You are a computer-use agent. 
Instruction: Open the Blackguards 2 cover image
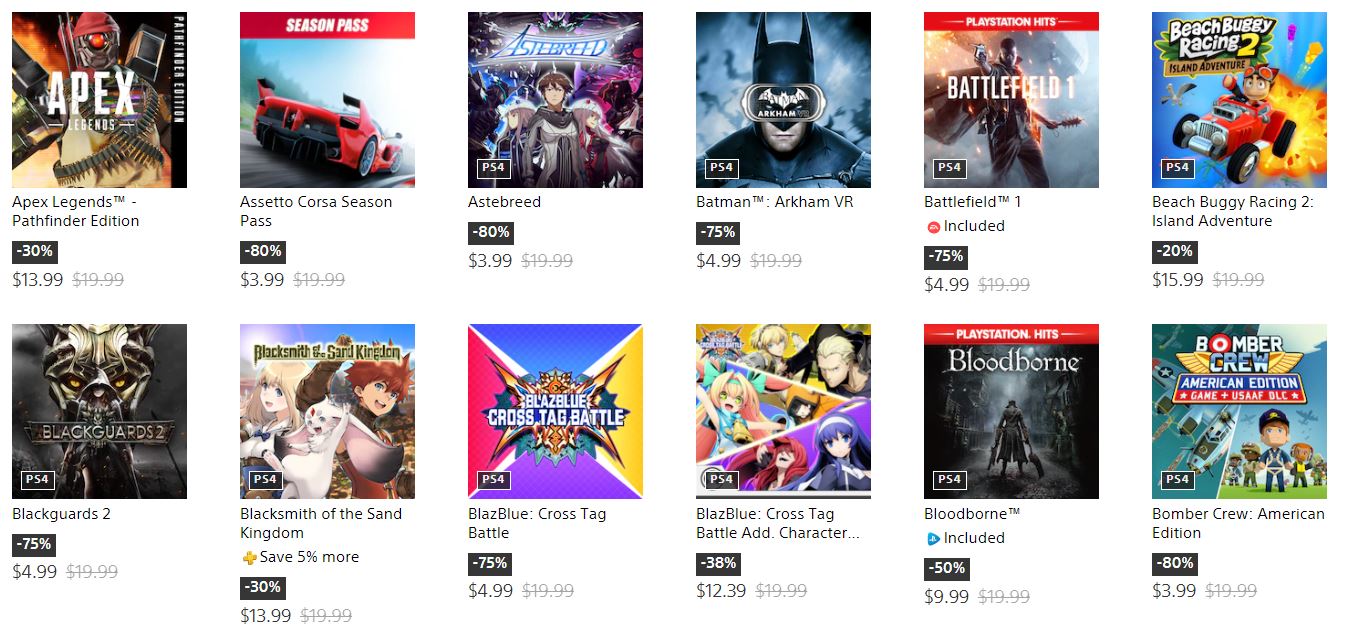point(99,411)
